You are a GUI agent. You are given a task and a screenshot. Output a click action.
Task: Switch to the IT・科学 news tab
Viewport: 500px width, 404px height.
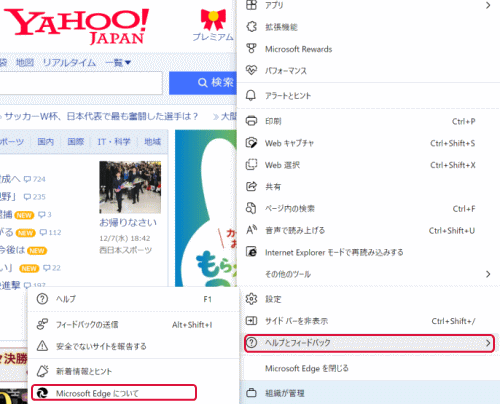(114, 142)
